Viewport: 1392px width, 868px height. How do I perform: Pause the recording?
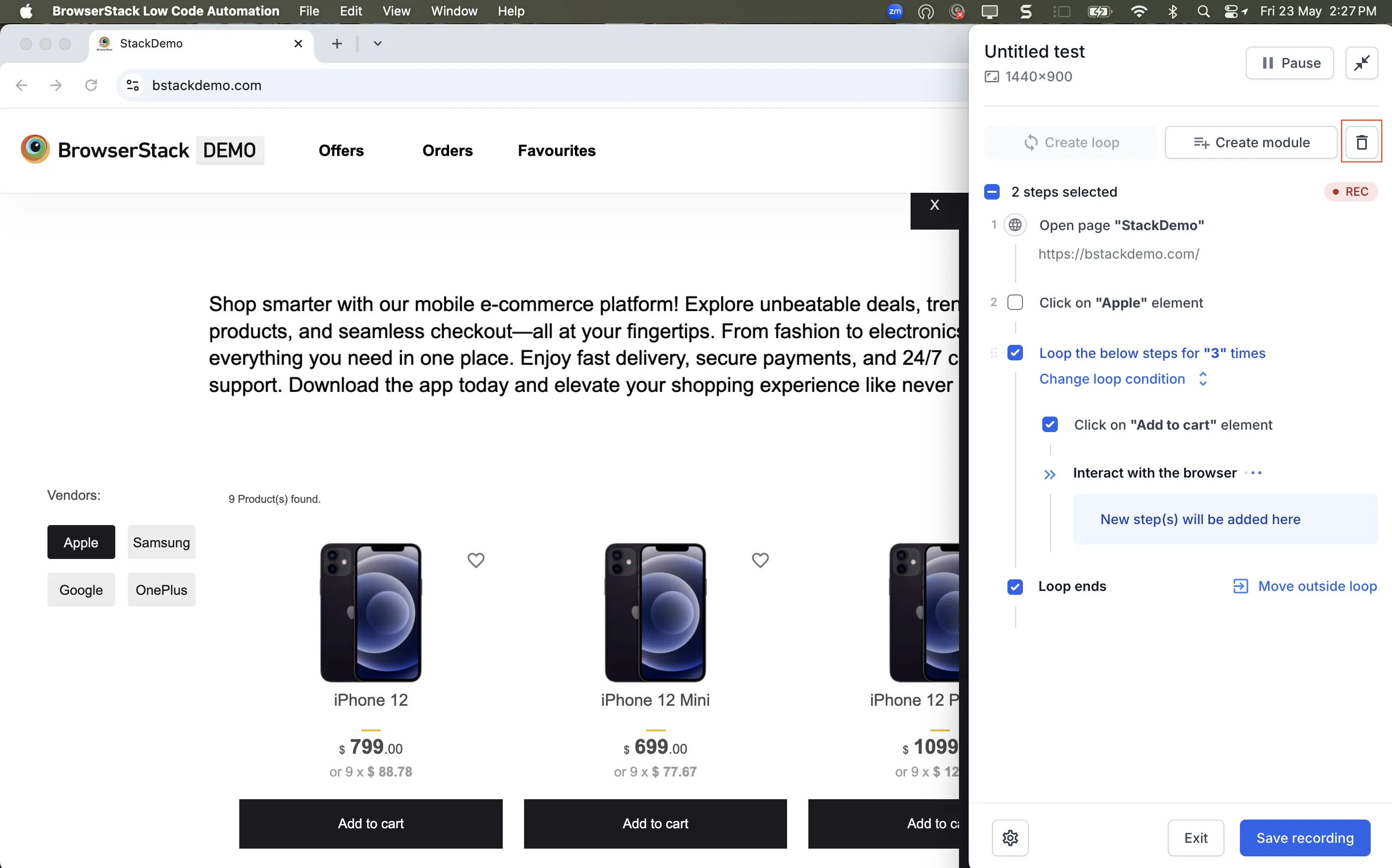coord(1289,62)
